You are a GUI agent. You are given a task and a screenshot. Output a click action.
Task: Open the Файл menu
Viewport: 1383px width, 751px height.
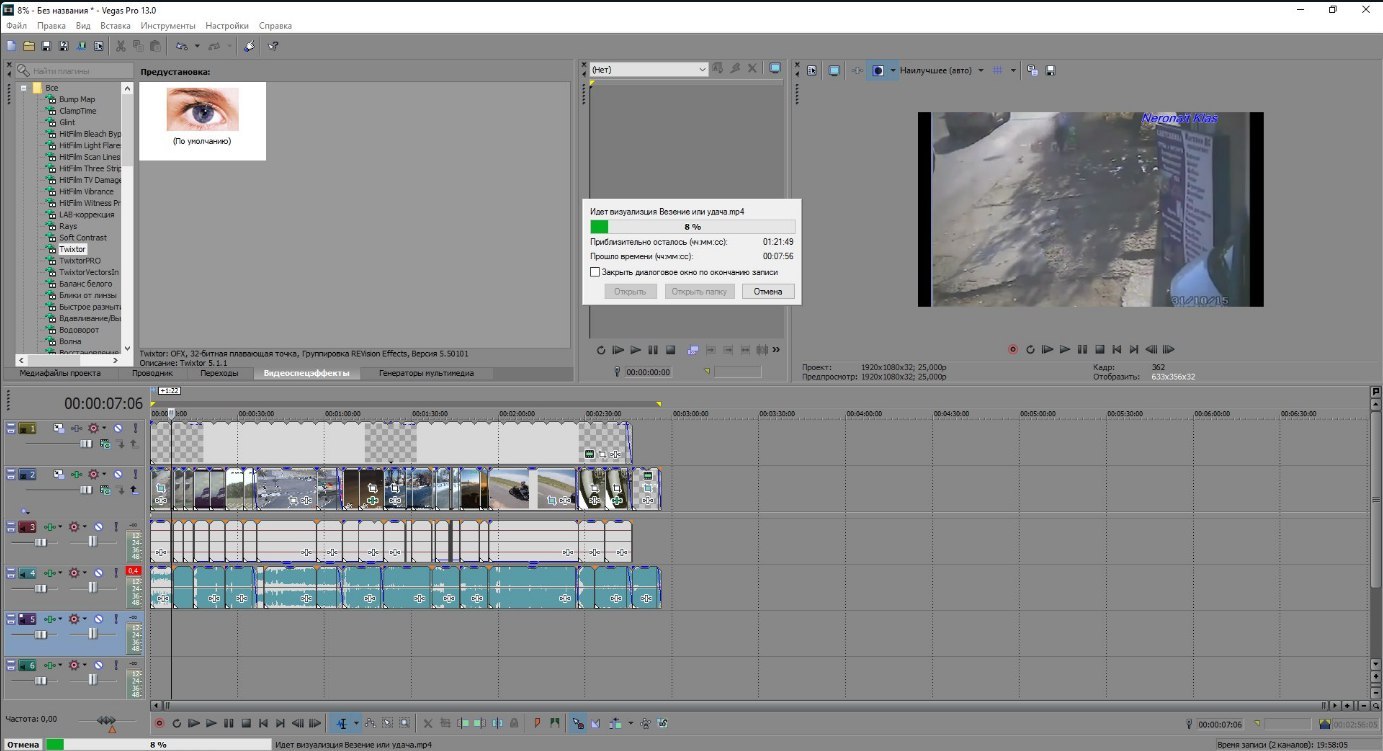(16, 25)
